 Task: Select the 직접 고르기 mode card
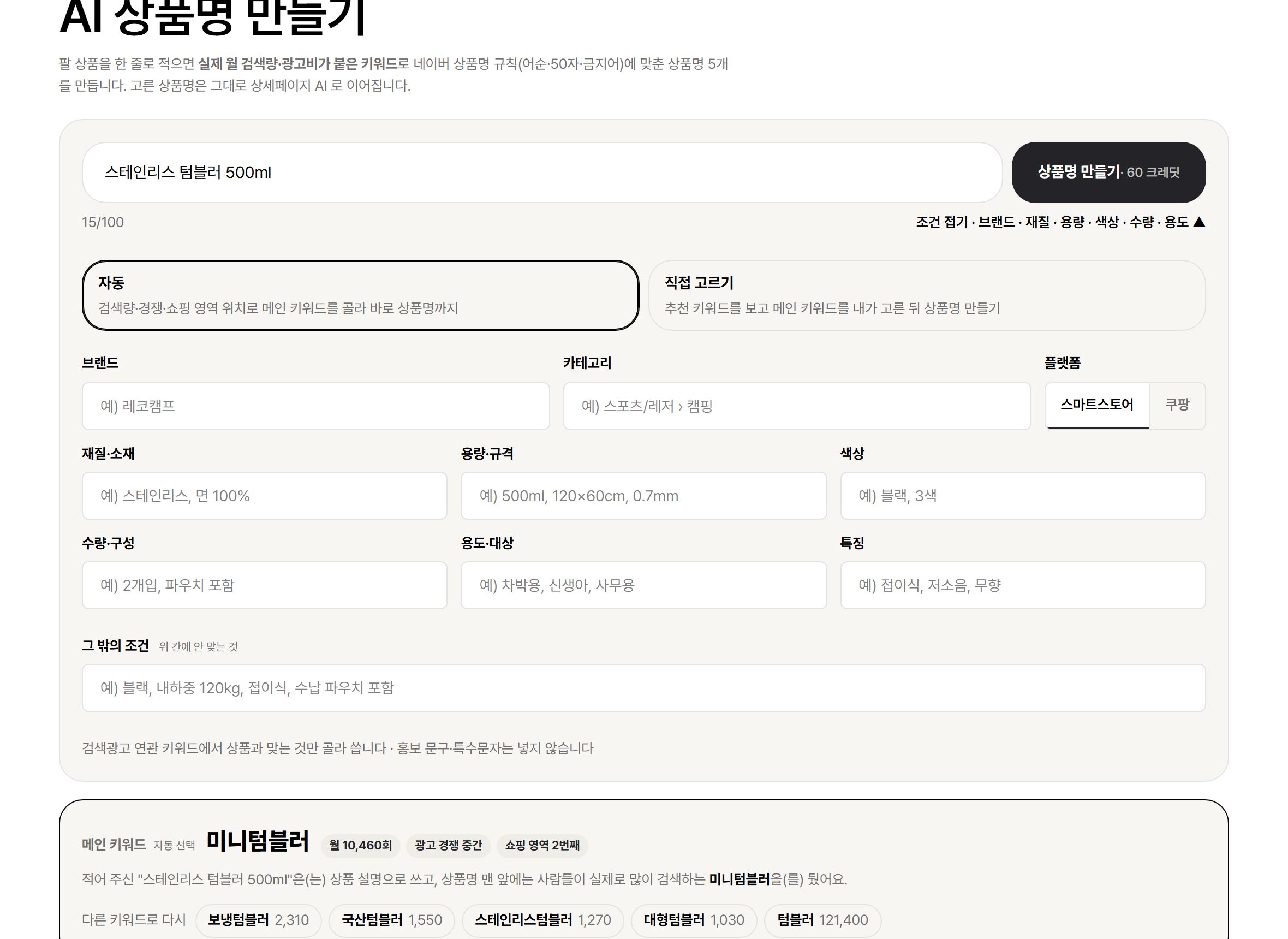coord(927,295)
